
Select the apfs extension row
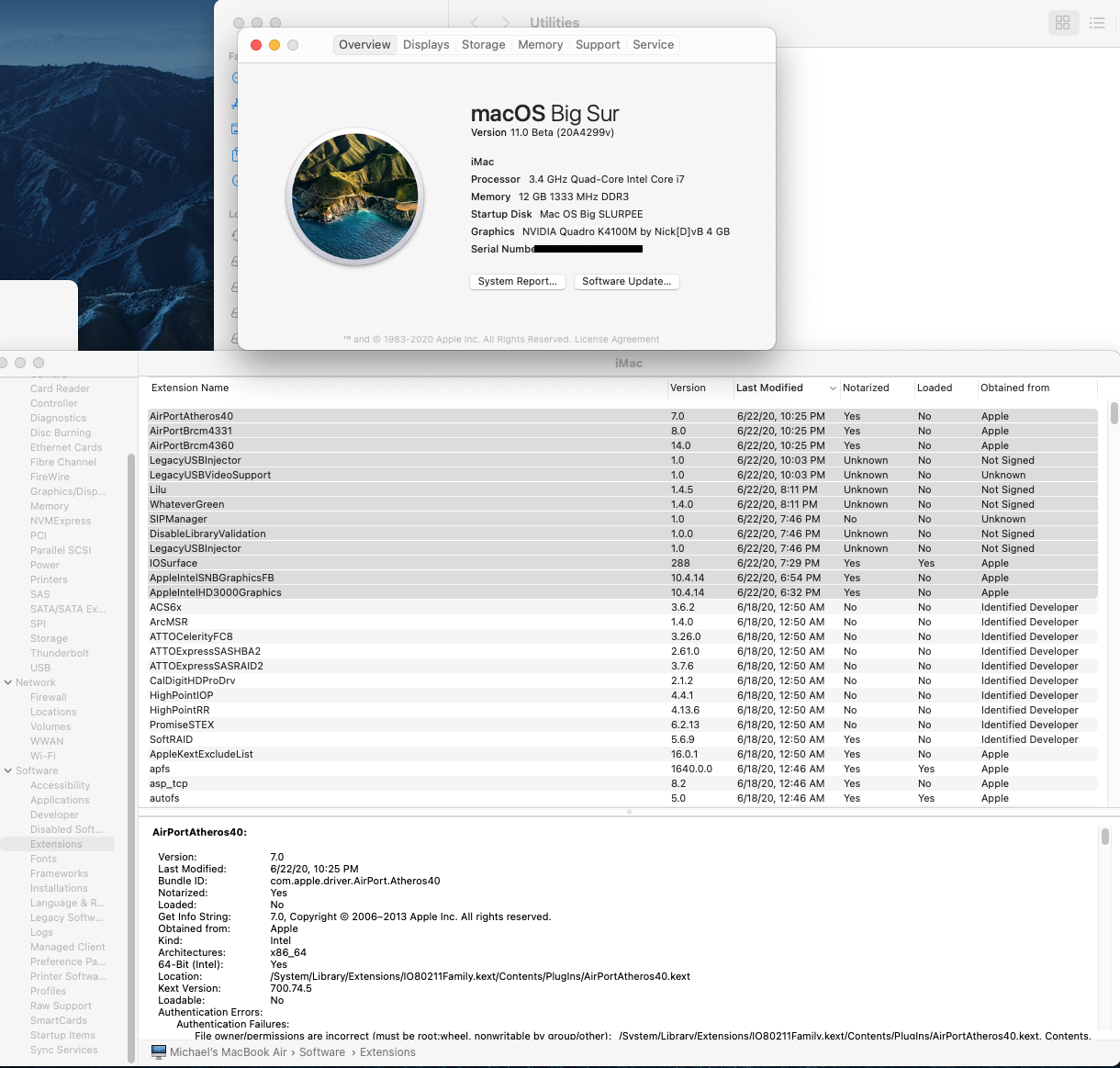[x=622, y=769]
